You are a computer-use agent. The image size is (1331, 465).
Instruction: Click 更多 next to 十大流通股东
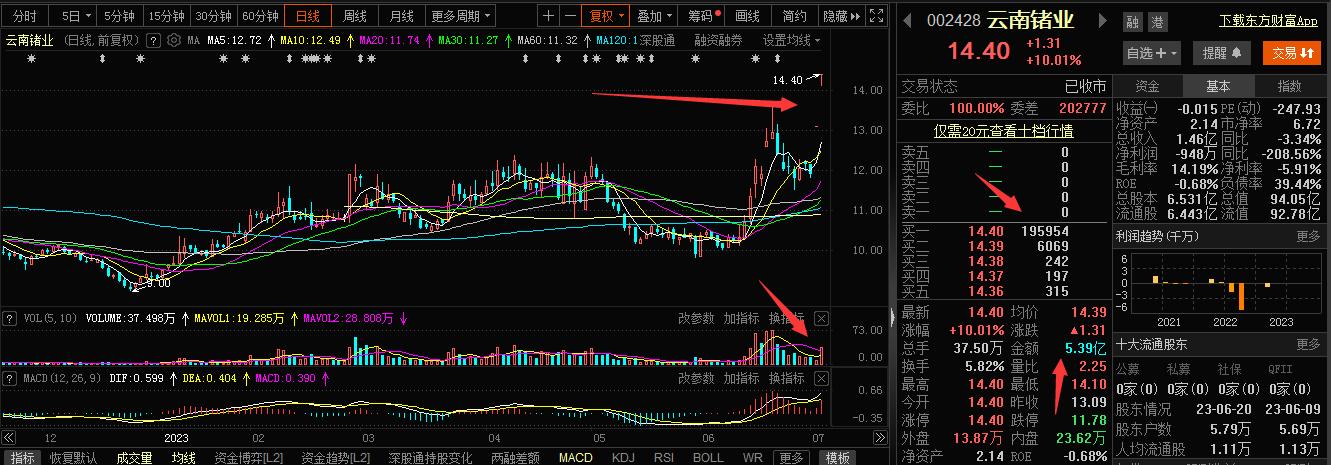pos(1308,344)
